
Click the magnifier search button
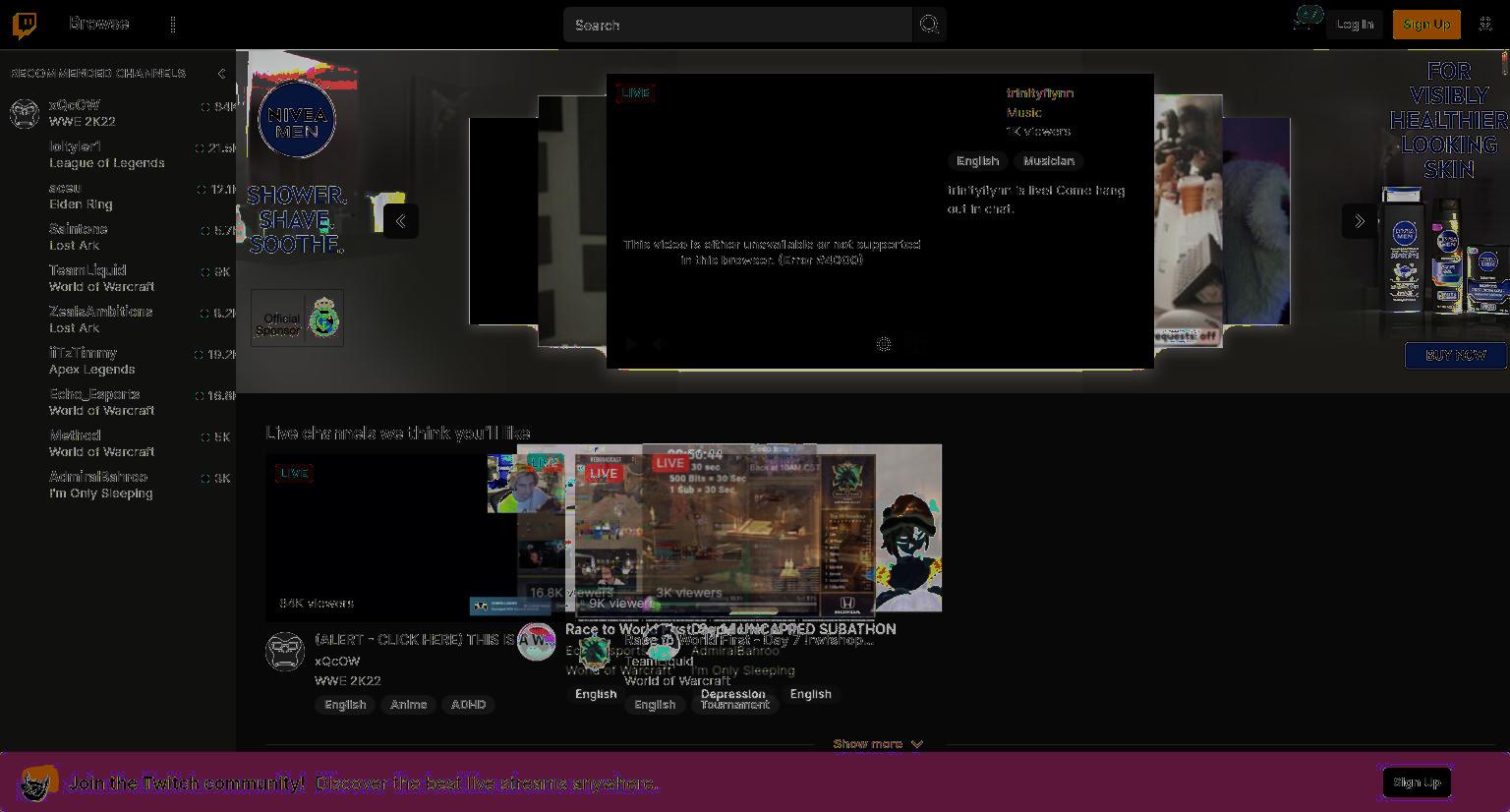929,25
